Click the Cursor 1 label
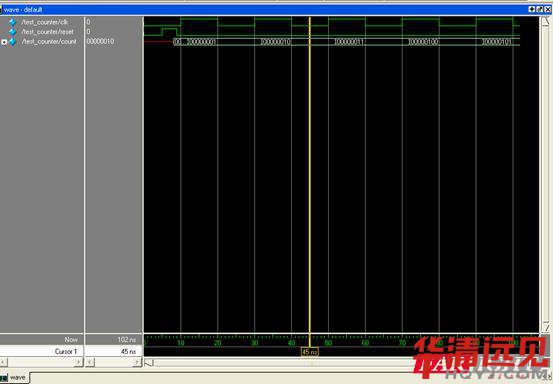Screen dimensions: 553x384 (x=66, y=352)
